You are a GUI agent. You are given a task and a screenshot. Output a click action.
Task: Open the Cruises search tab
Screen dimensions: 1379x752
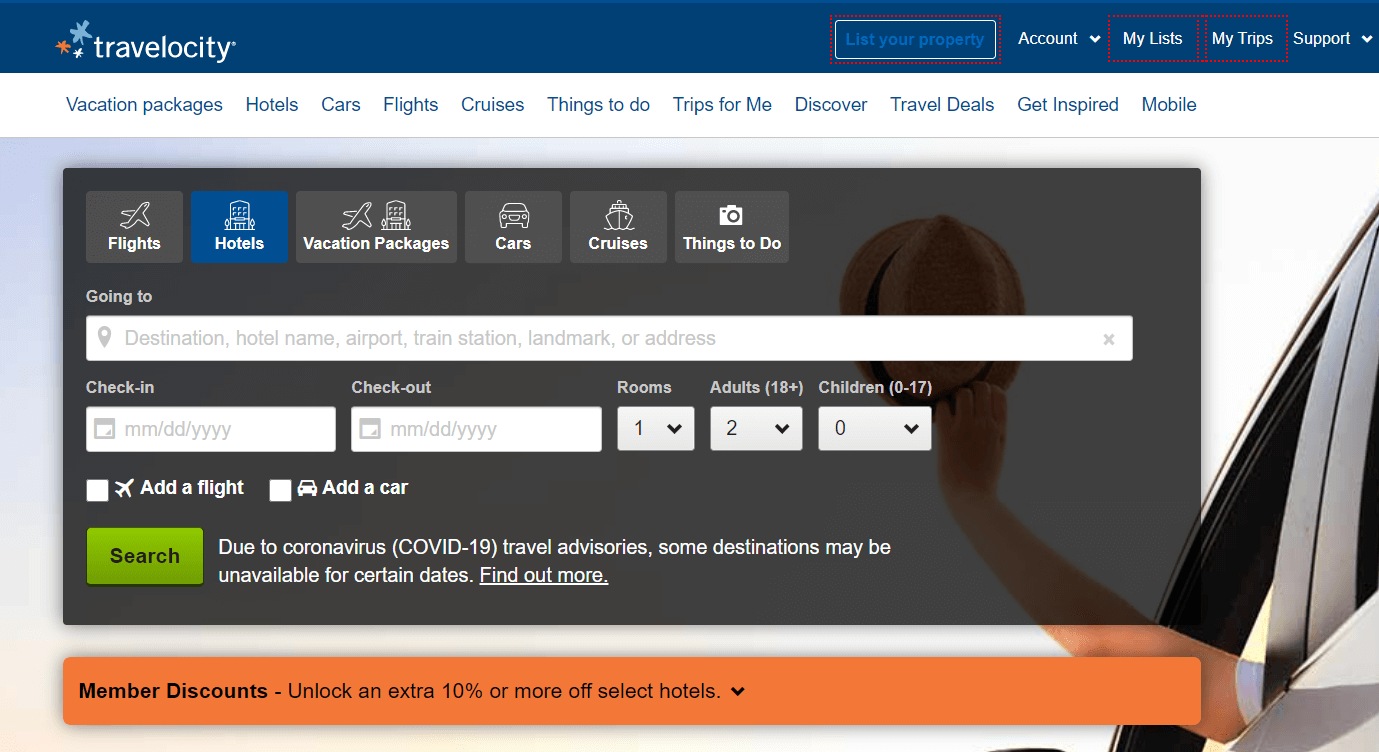(618, 227)
